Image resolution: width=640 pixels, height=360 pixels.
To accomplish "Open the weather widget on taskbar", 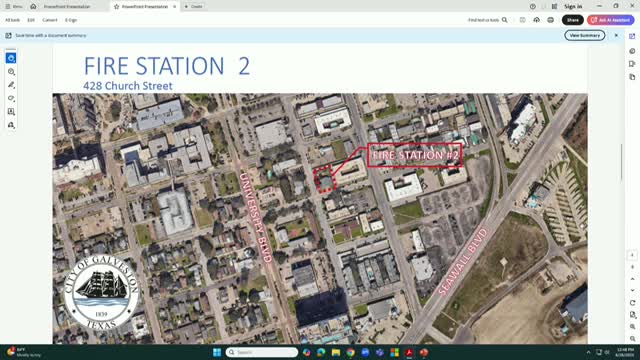I will [23, 352].
